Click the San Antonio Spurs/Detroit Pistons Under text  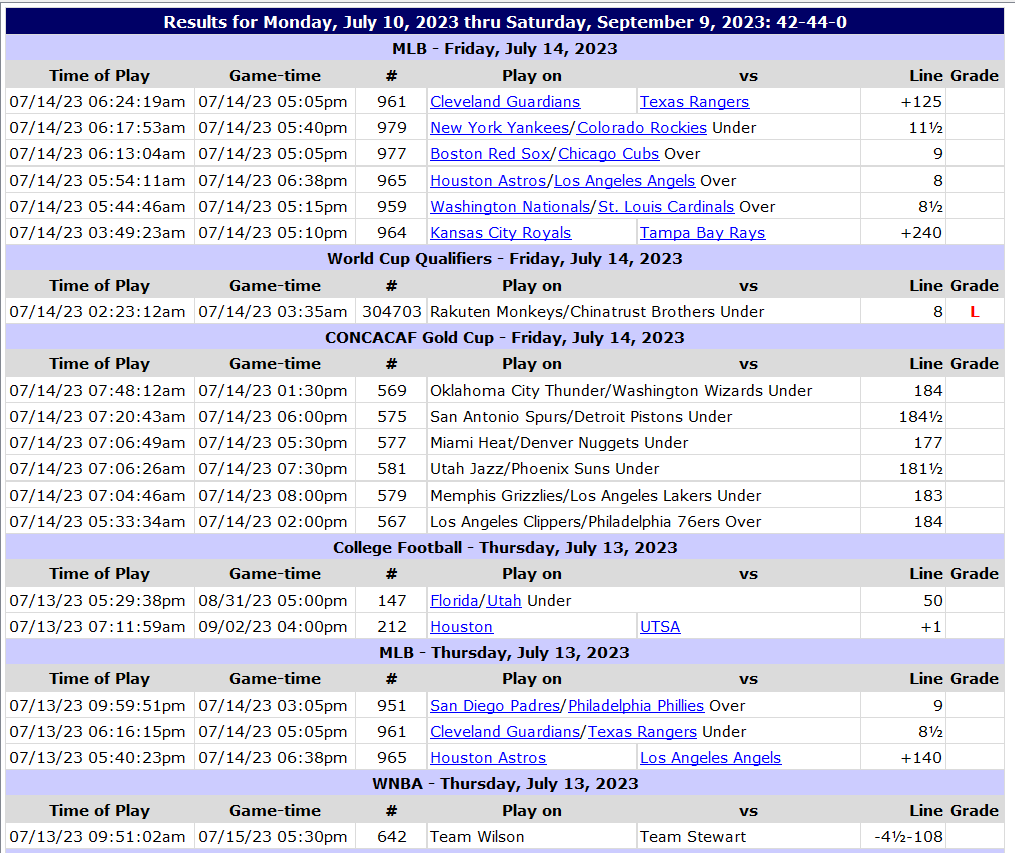581,417
